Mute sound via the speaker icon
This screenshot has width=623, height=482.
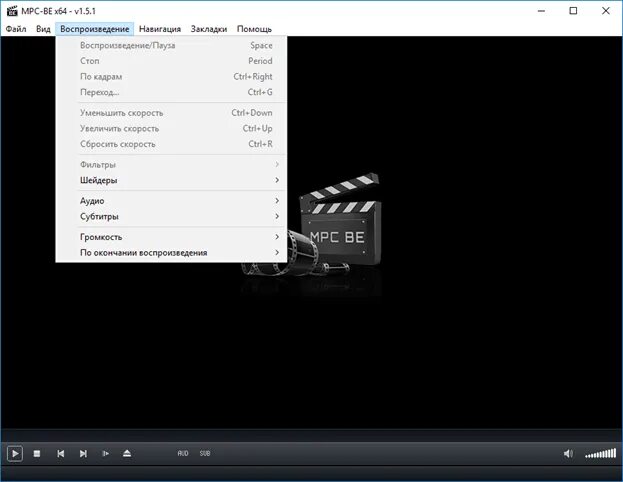point(568,453)
